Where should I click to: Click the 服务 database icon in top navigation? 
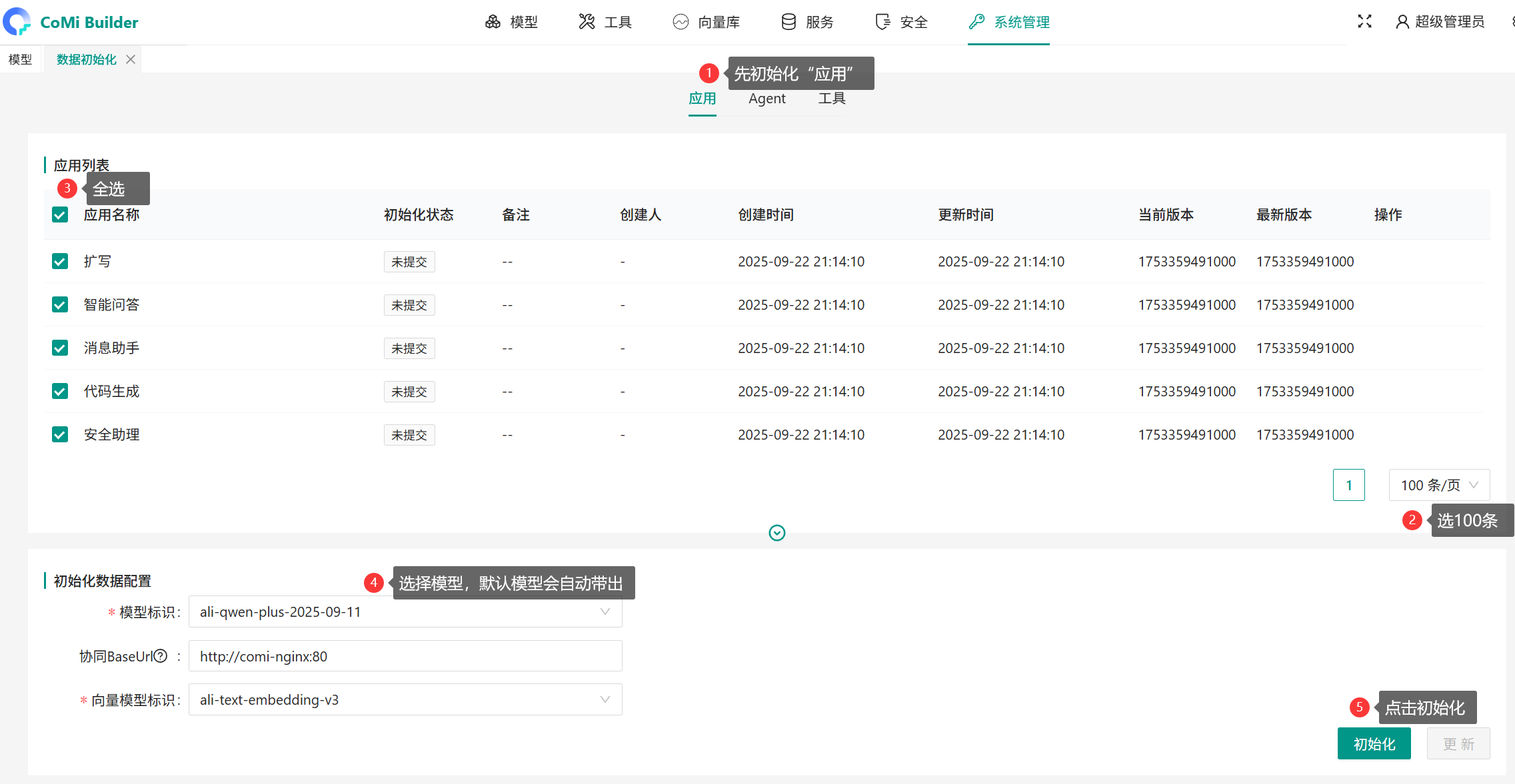pos(788,22)
